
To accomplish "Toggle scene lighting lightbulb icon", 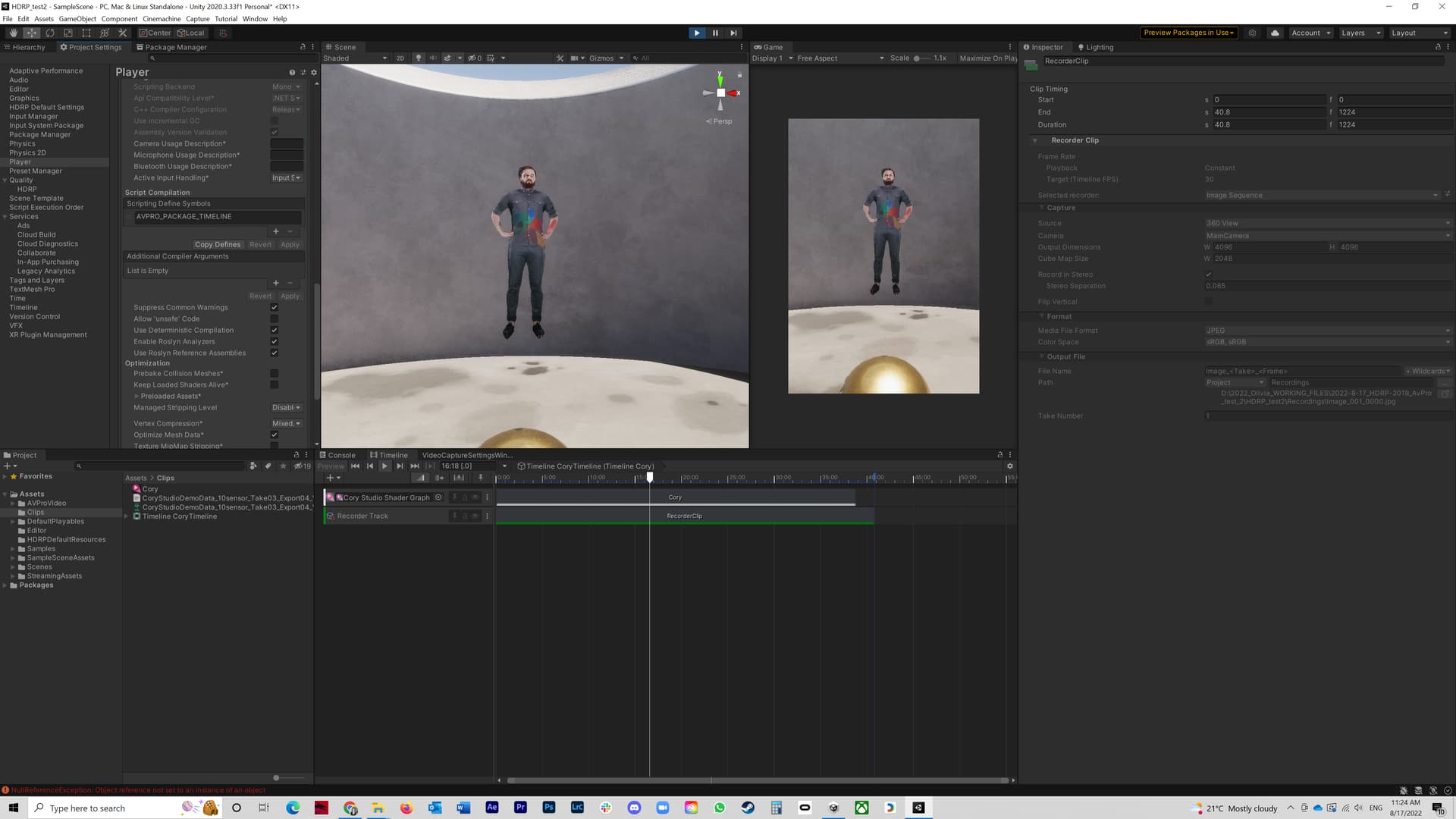I will coord(418,58).
